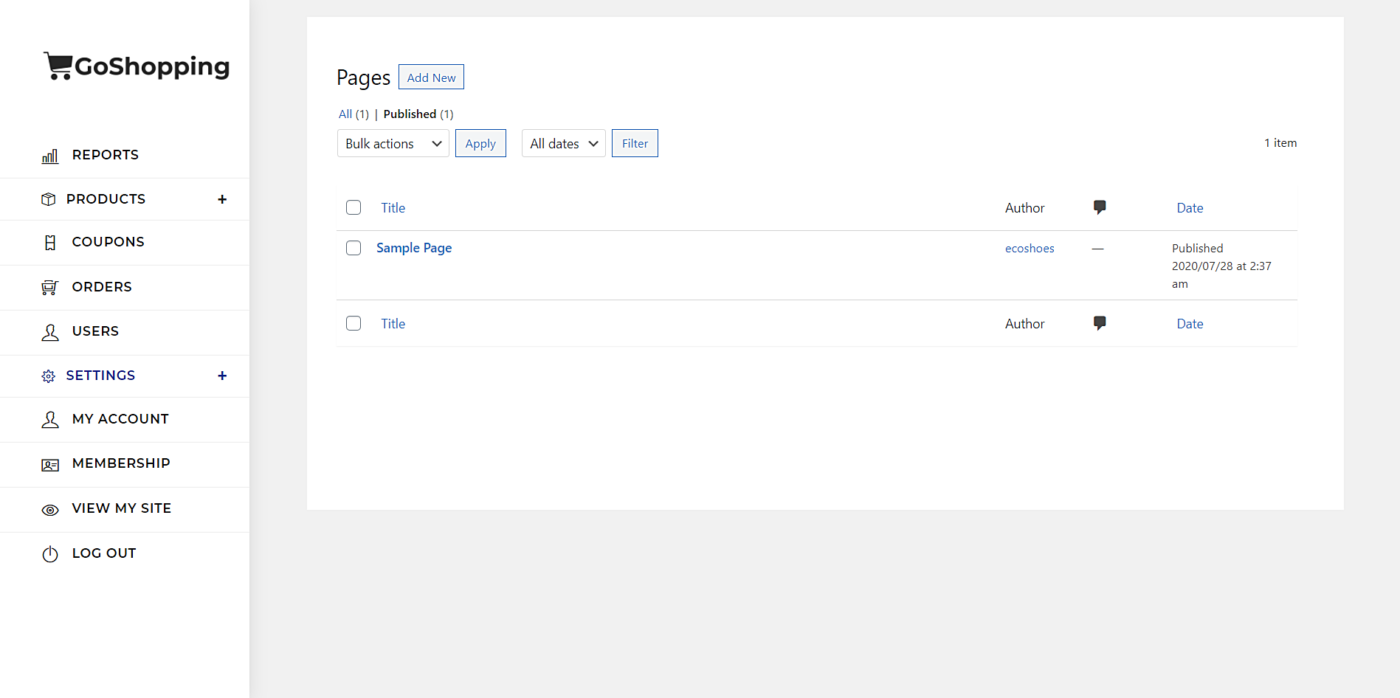
Task: Sort by Date in table footer
Action: tap(1190, 324)
